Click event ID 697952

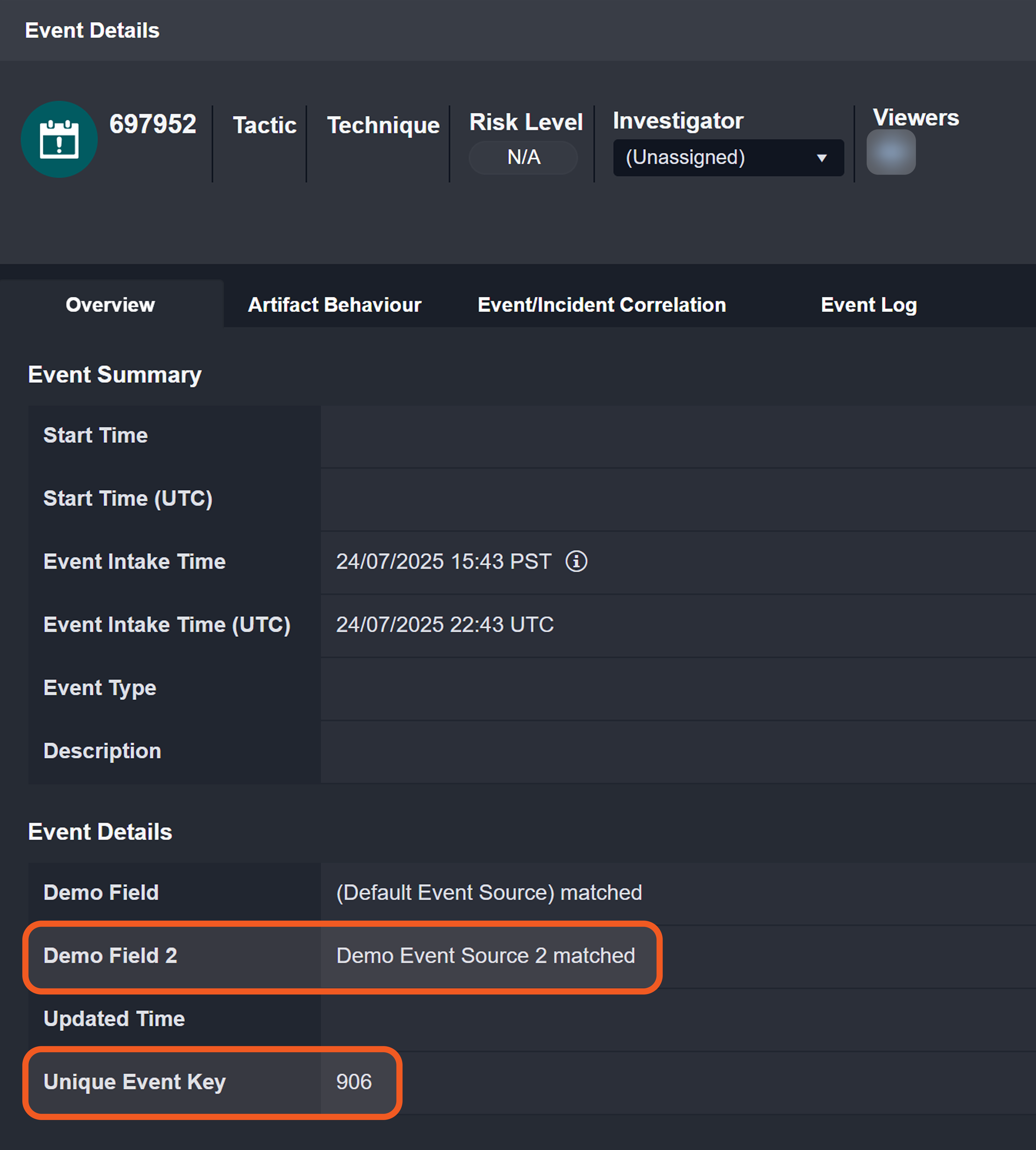(153, 124)
